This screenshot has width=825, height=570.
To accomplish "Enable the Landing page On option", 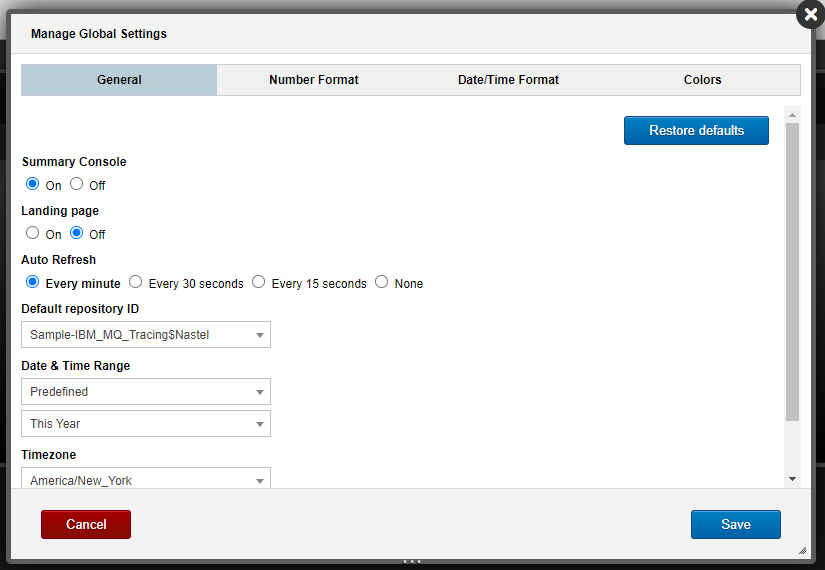I will (33, 233).
